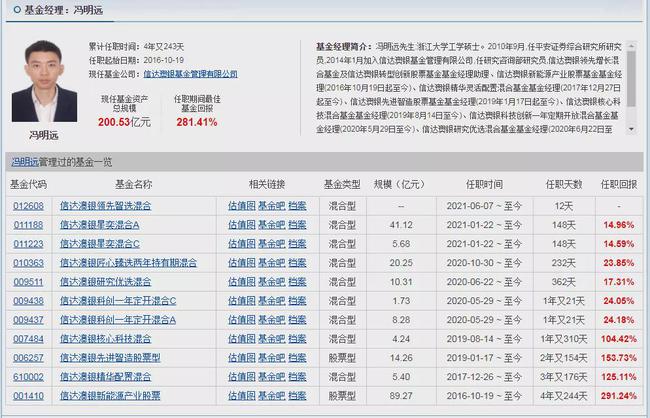The width and height of the screenshot is (650, 418).
Task: Open fund code 011188 link
Action: (28, 225)
